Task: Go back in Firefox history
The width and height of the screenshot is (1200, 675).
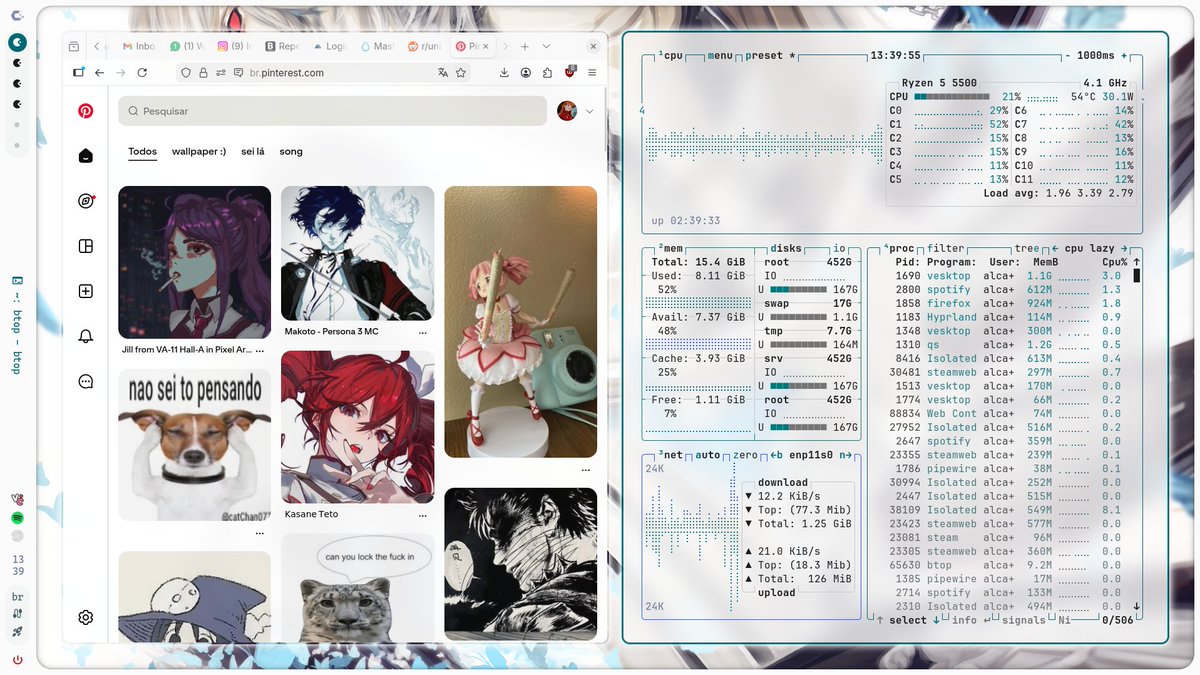Action: tap(99, 73)
